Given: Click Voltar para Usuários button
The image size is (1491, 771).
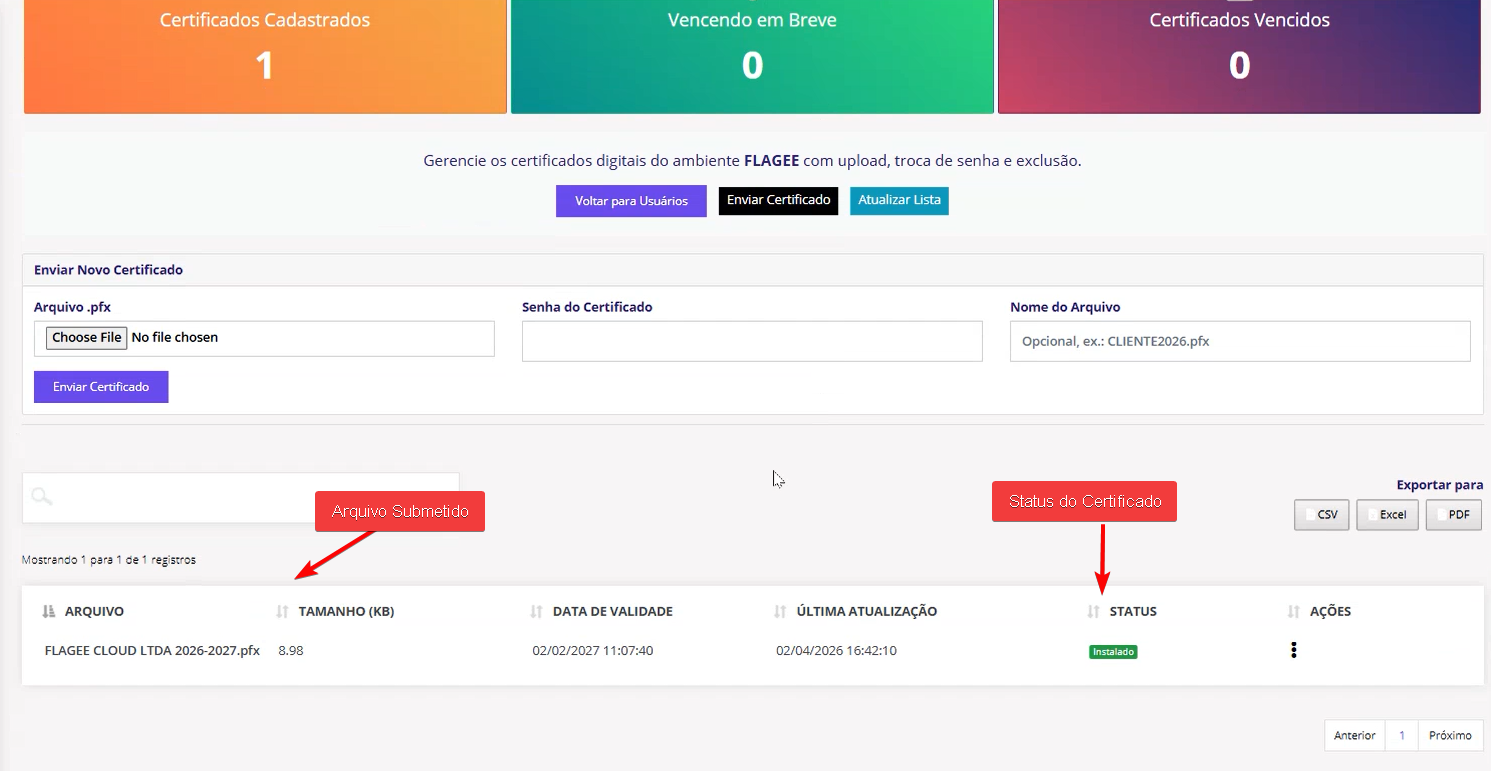Looking at the screenshot, I should pos(631,201).
